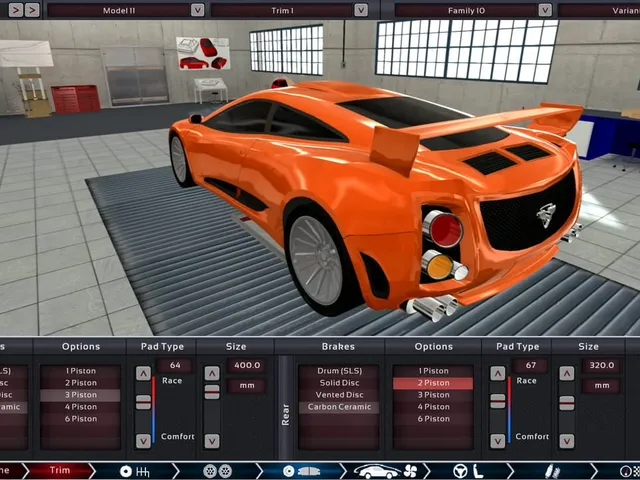Click the mm unit box under 400.0

(x=247, y=386)
